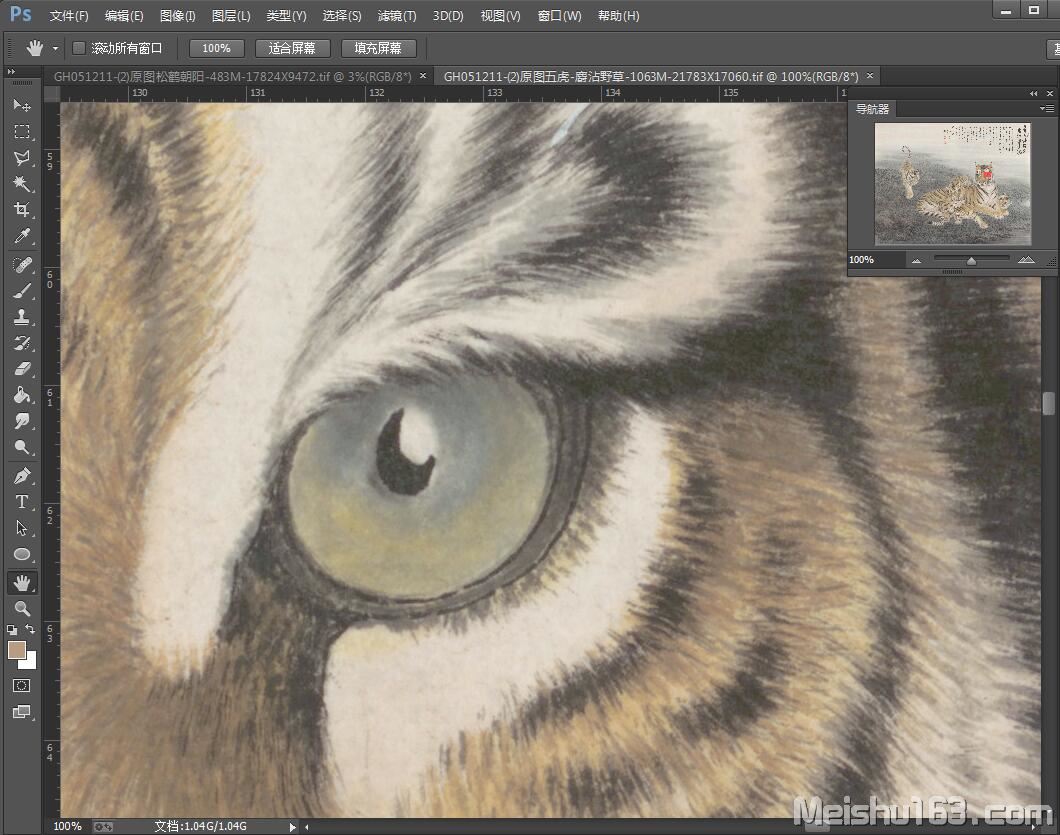
Task: Select the Healing Brush tool
Action: coord(22,264)
